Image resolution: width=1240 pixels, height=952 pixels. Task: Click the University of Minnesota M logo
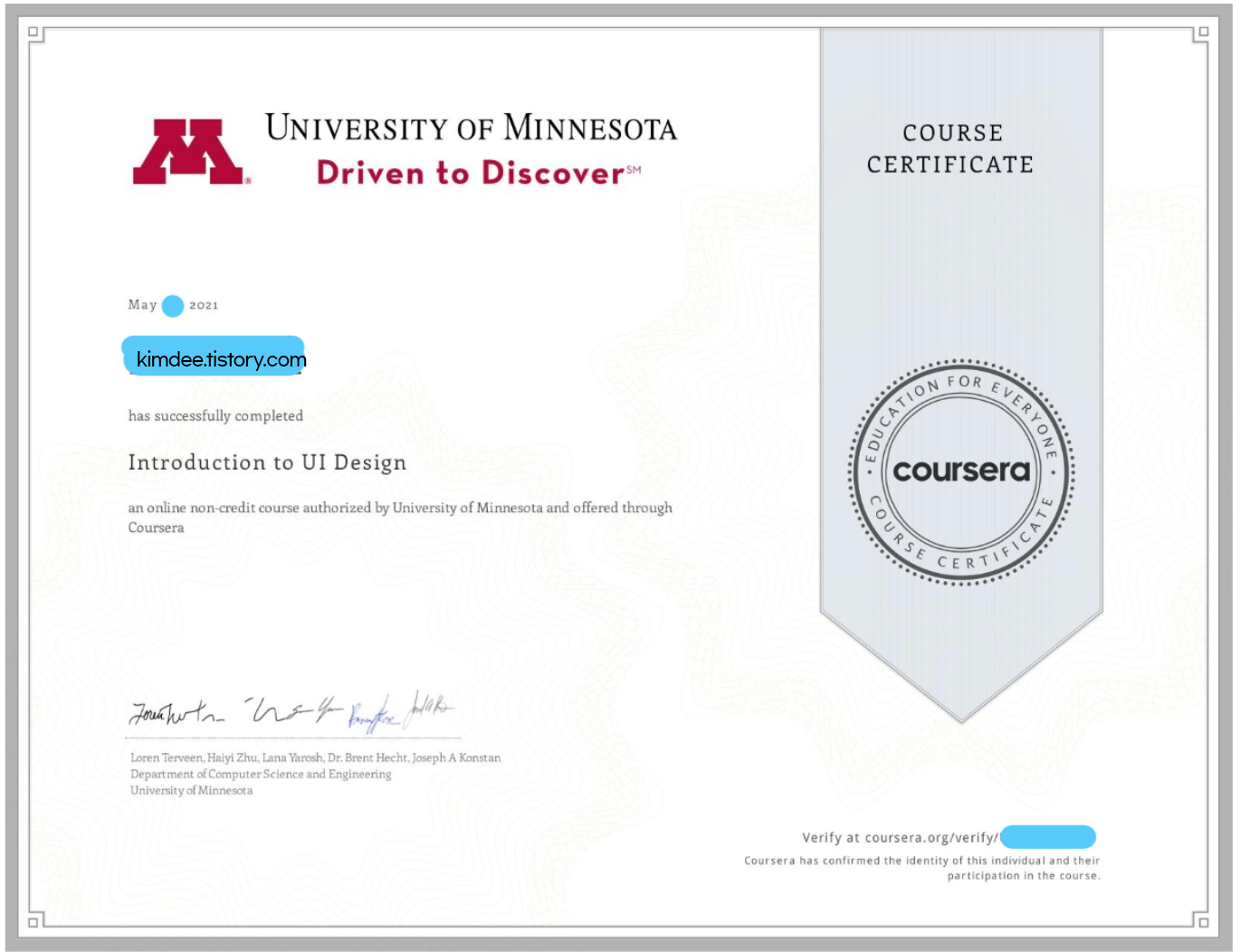[x=190, y=151]
